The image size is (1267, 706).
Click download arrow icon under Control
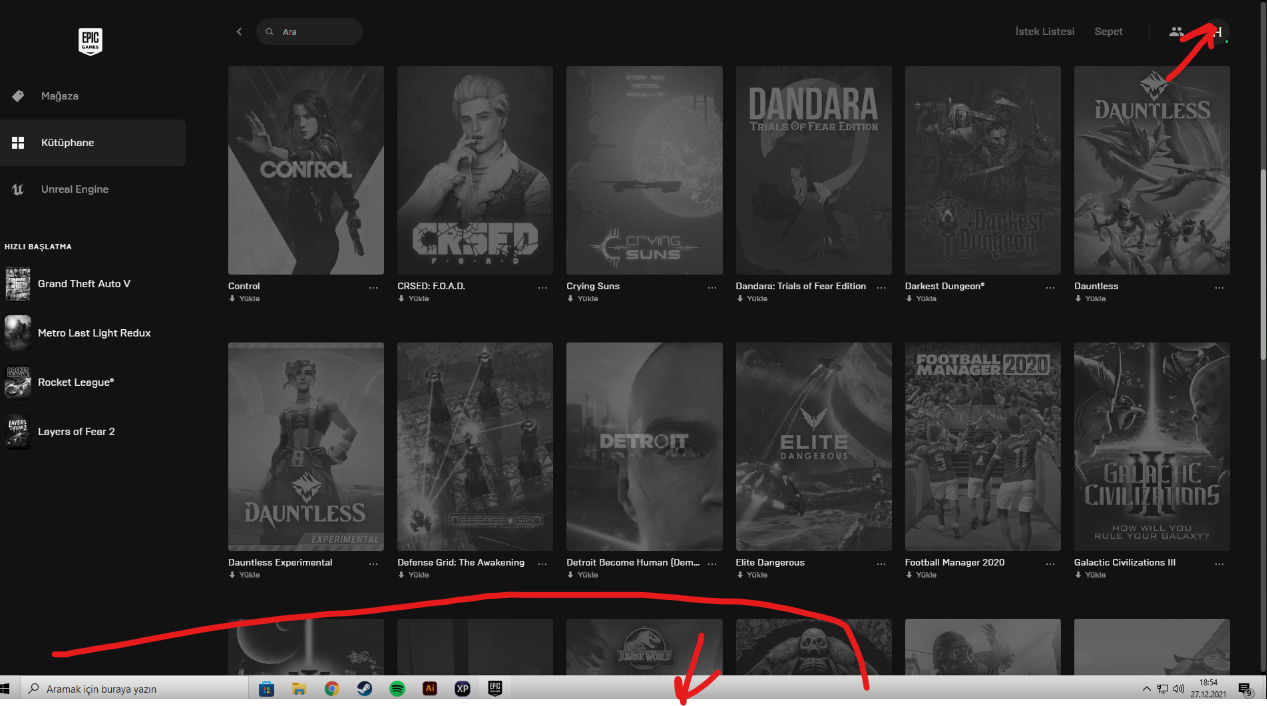[x=232, y=299]
